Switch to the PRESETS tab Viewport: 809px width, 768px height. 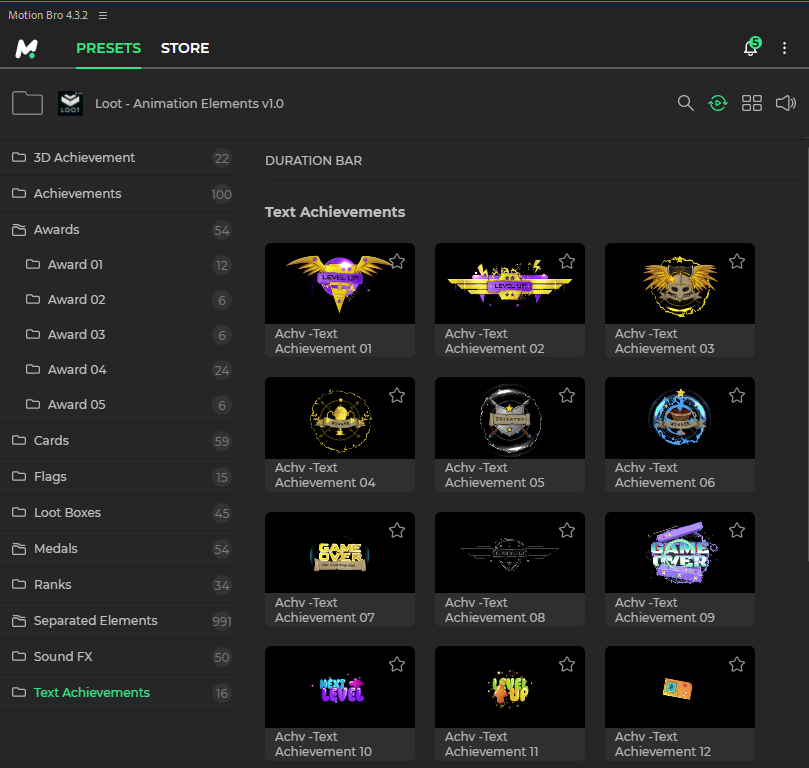(x=108, y=48)
